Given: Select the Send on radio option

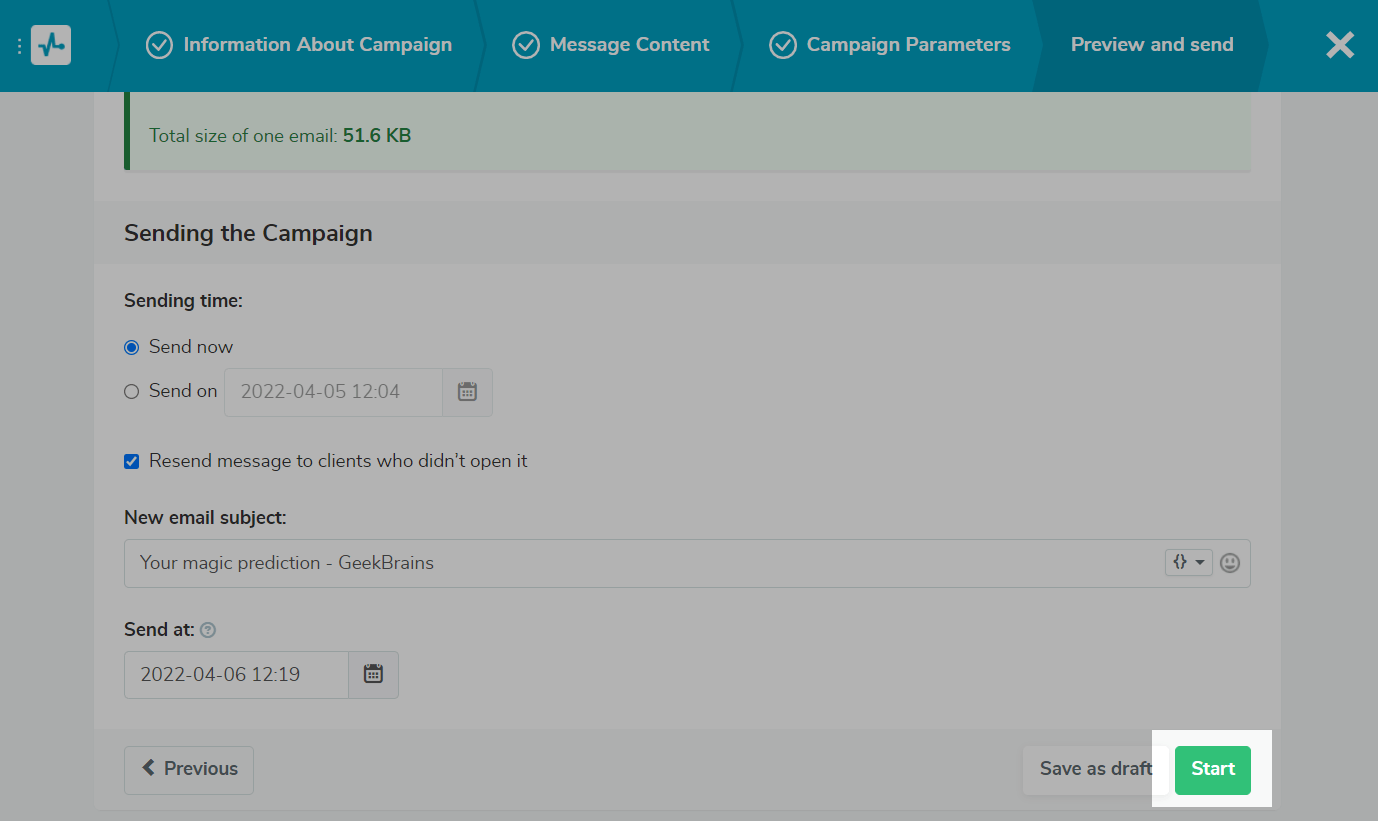Looking at the screenshot, I should [131, 392].
